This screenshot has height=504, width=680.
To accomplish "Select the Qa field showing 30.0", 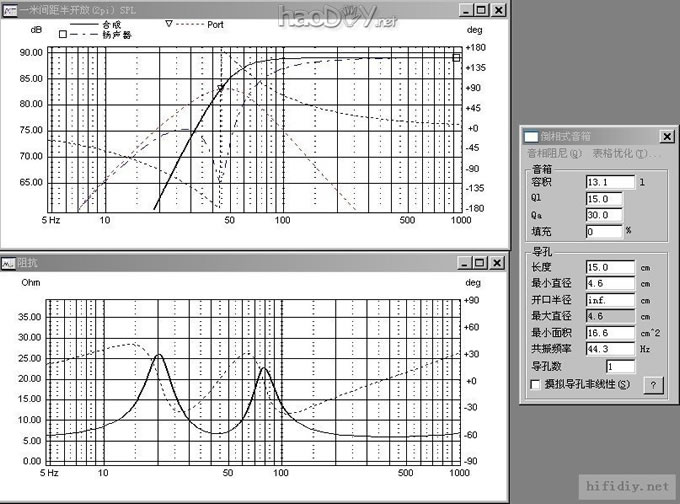I will coord(604,215).
